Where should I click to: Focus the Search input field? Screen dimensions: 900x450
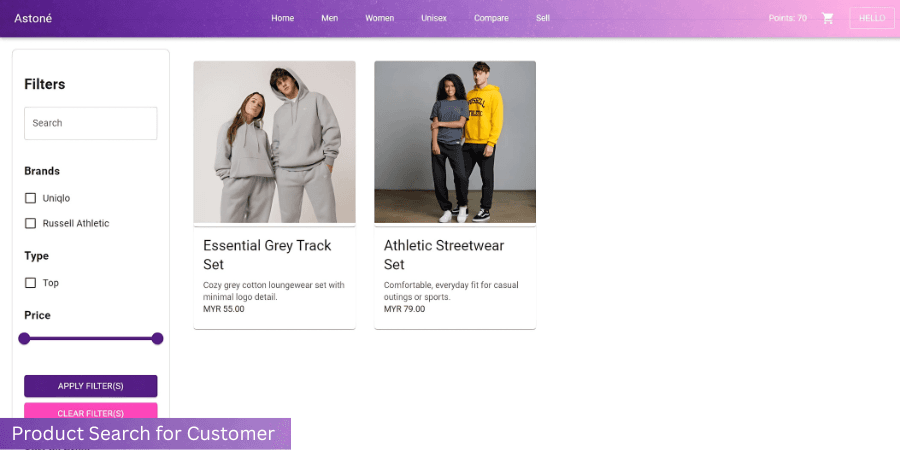91,123
